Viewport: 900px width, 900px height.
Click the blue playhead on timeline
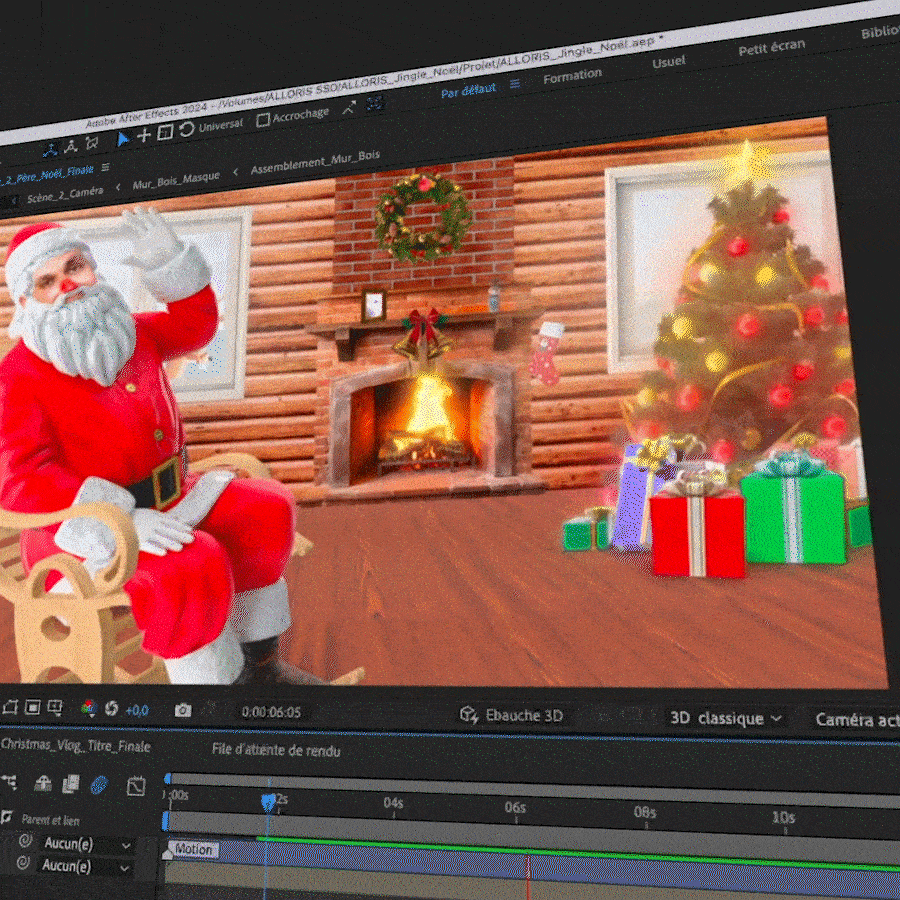[267, 801]
